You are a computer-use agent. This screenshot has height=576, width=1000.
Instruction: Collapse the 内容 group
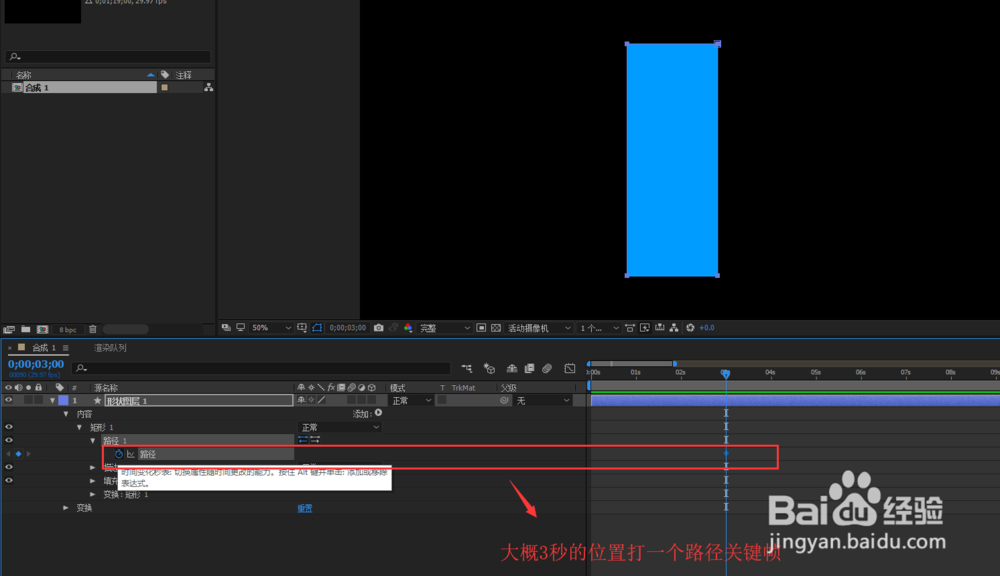point(66,414)
